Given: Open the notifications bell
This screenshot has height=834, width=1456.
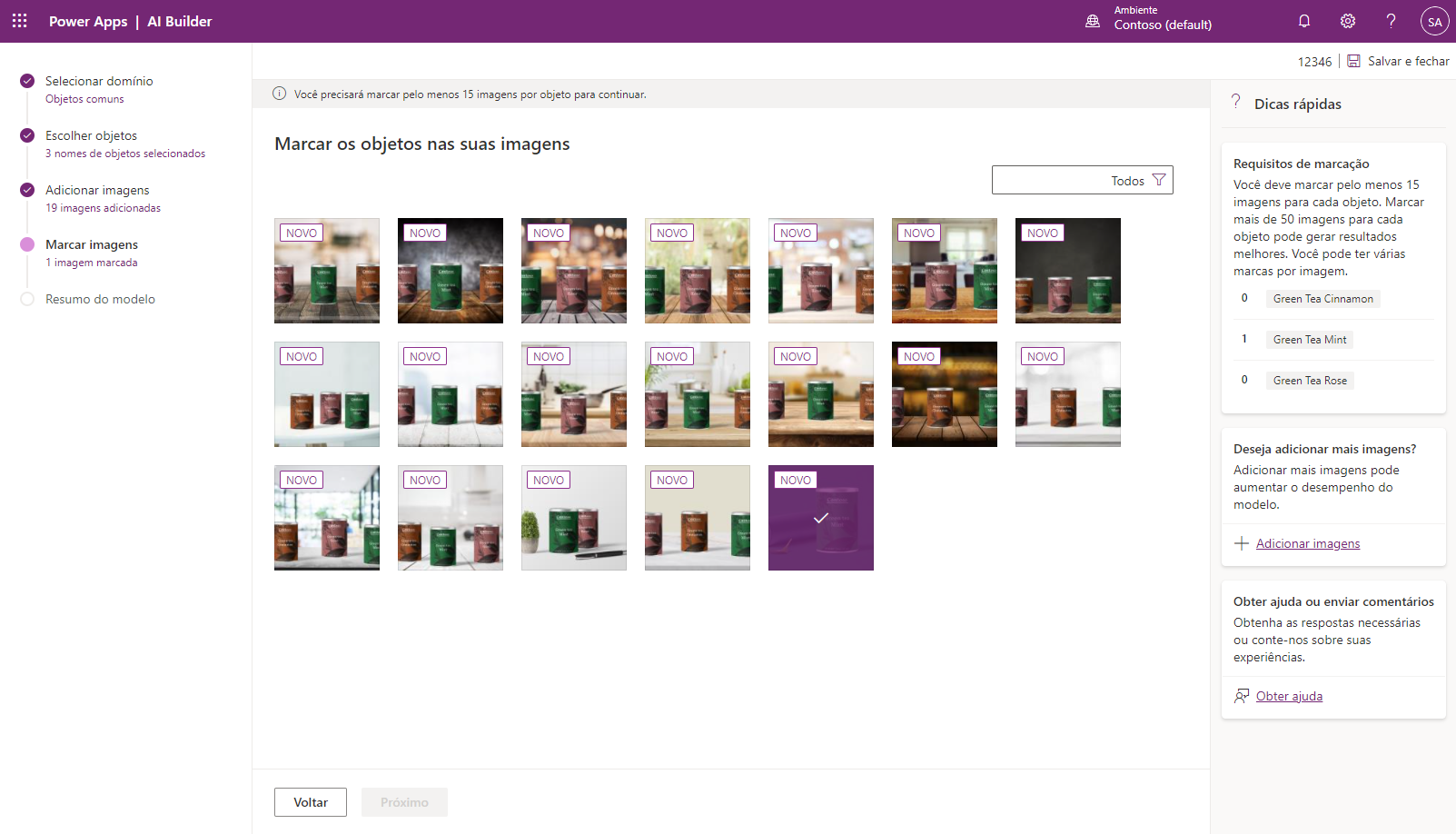Looking at the screenshot, I should tap(1304, 21).
